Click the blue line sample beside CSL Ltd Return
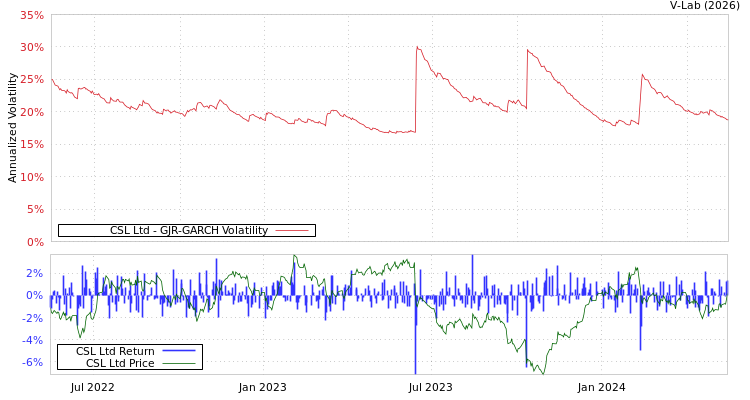 click(178, 351)
